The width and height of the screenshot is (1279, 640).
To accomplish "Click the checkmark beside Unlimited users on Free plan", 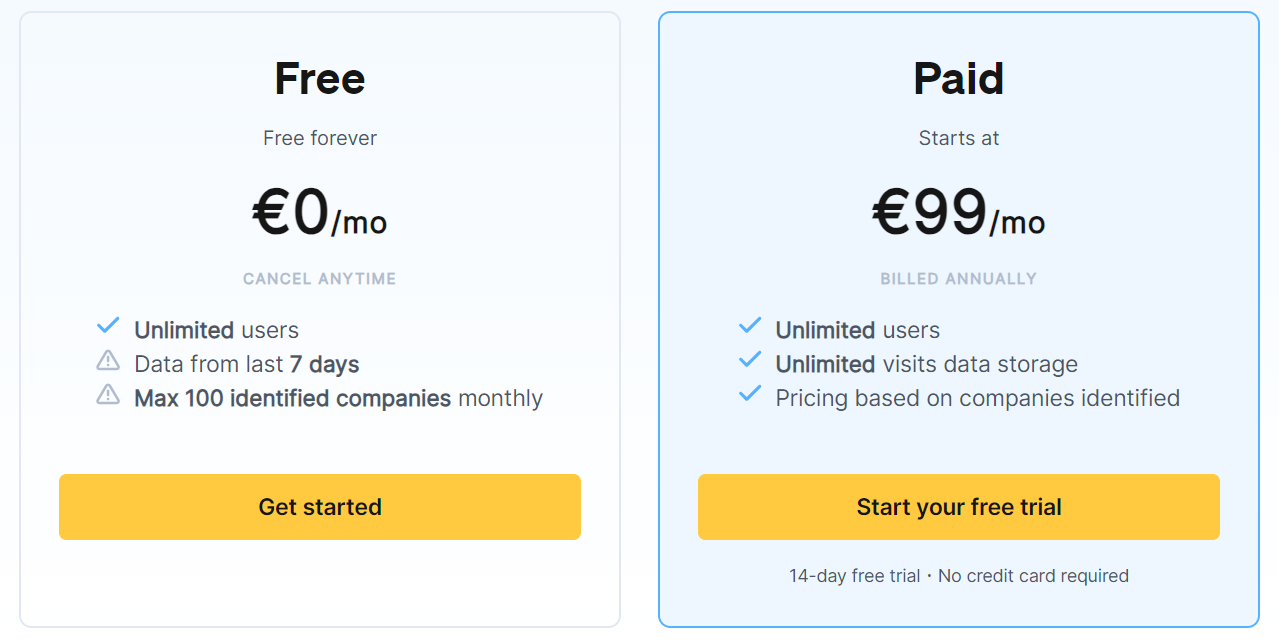I will pyautogui.click(x=108, y=326).
